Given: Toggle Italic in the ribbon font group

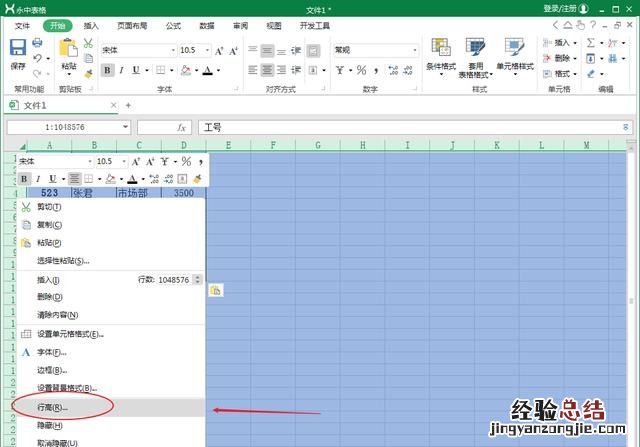Looking at the screenshot, I should pyautogui.click(x=122, y=70).
